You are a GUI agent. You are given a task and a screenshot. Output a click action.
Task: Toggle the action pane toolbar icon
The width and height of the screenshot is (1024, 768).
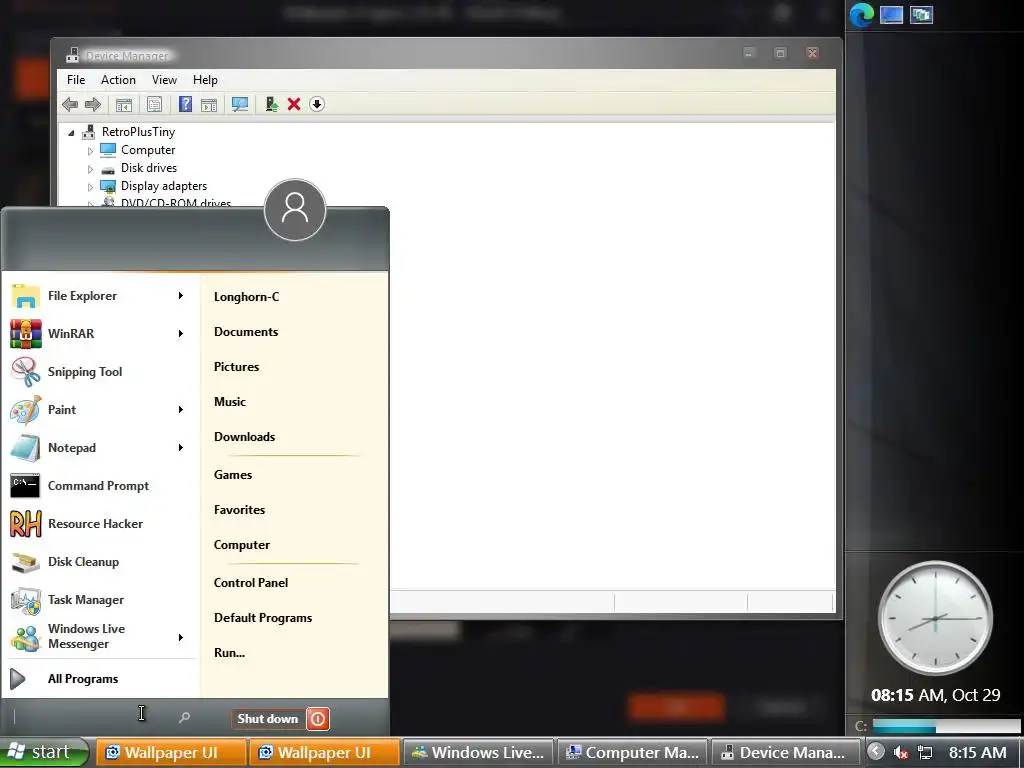pyautogui.click(x=209, y=104)
